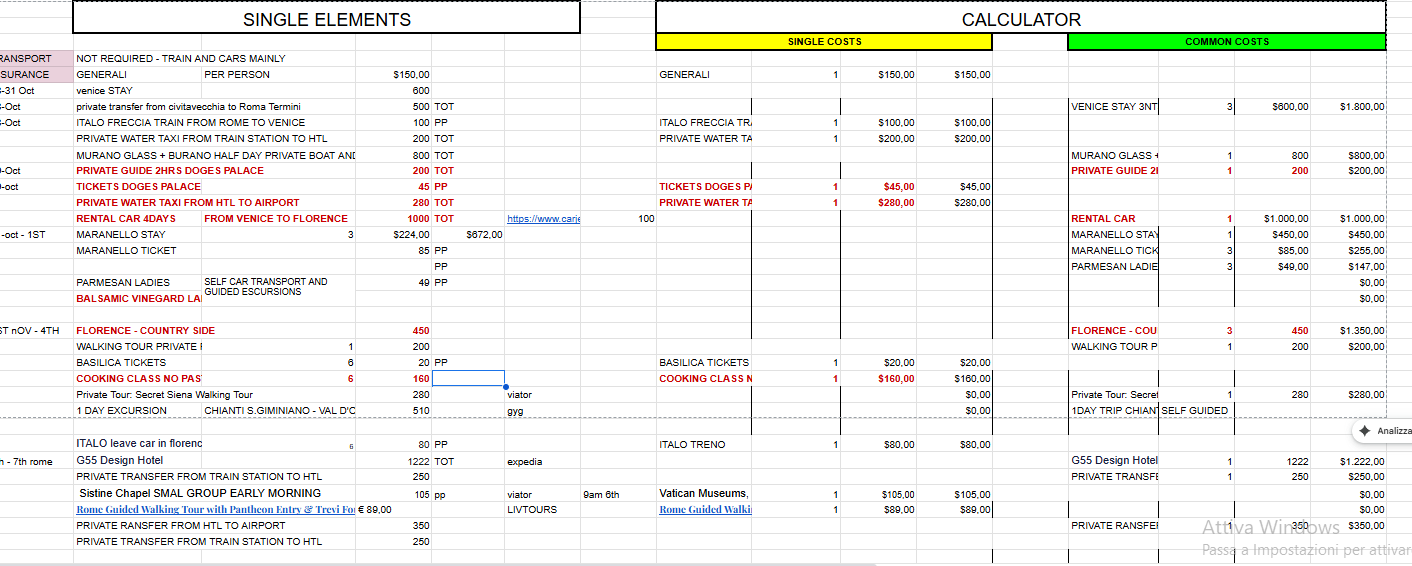Click the 9am 6th note cell
The height and width of the screenshot is (566, 1412).
tap(601, 494)
